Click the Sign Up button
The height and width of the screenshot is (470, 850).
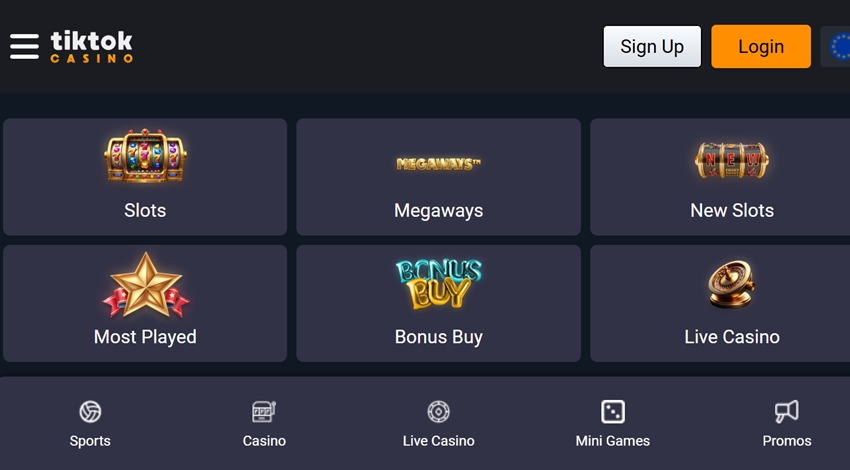click(652, 47)
